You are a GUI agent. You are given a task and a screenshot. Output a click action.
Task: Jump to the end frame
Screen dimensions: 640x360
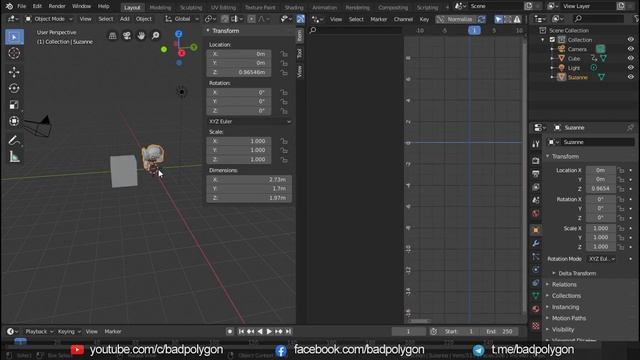point(288,331)
